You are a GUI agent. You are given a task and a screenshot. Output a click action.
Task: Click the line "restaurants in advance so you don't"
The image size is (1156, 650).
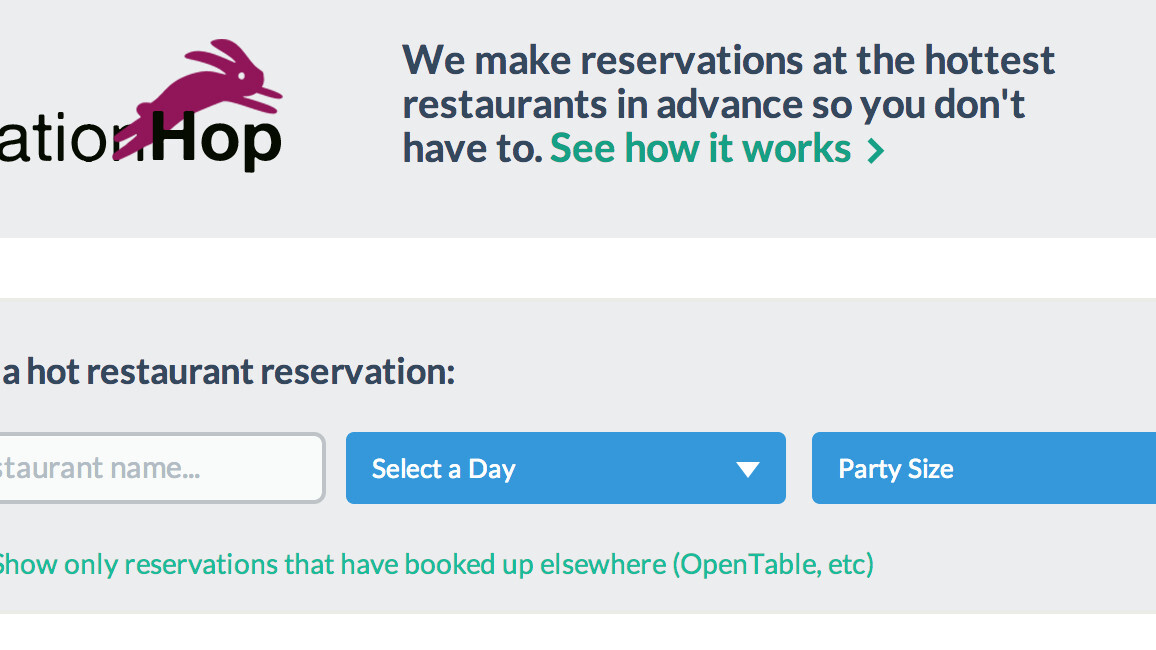(713, 104)
